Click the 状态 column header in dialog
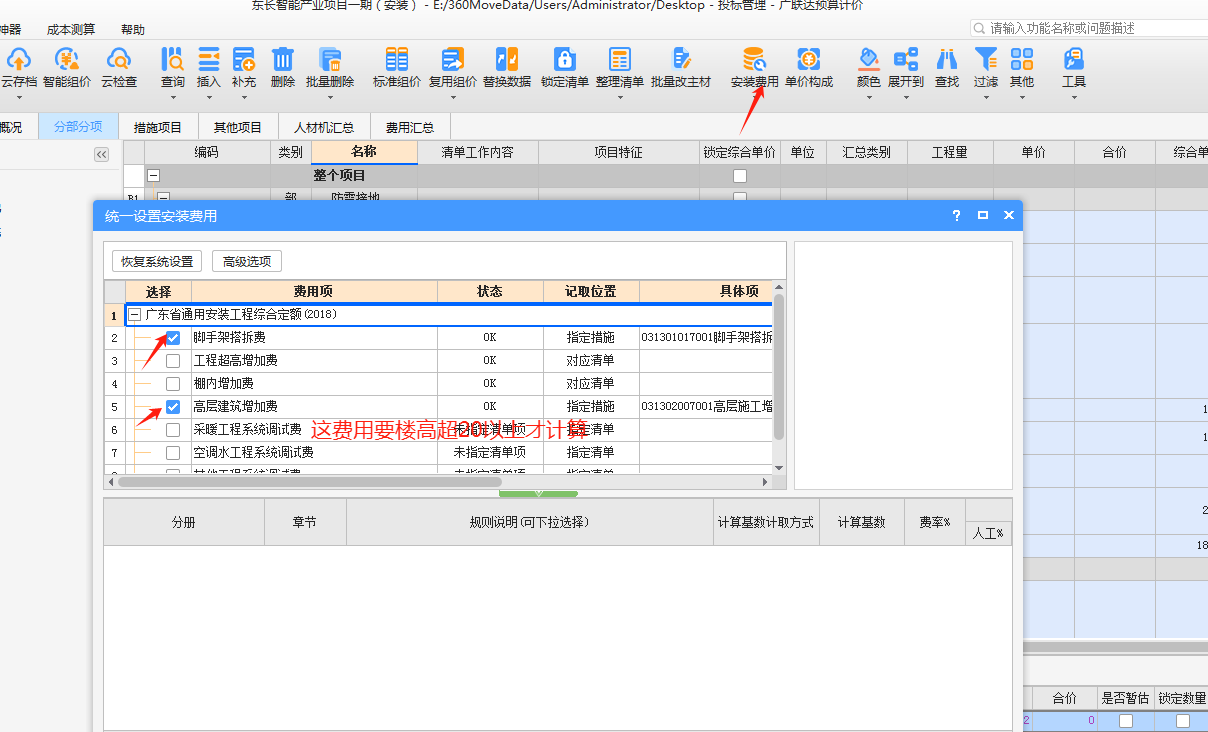The width and height of the screenshot is (1208, 732). click(490, 291)
